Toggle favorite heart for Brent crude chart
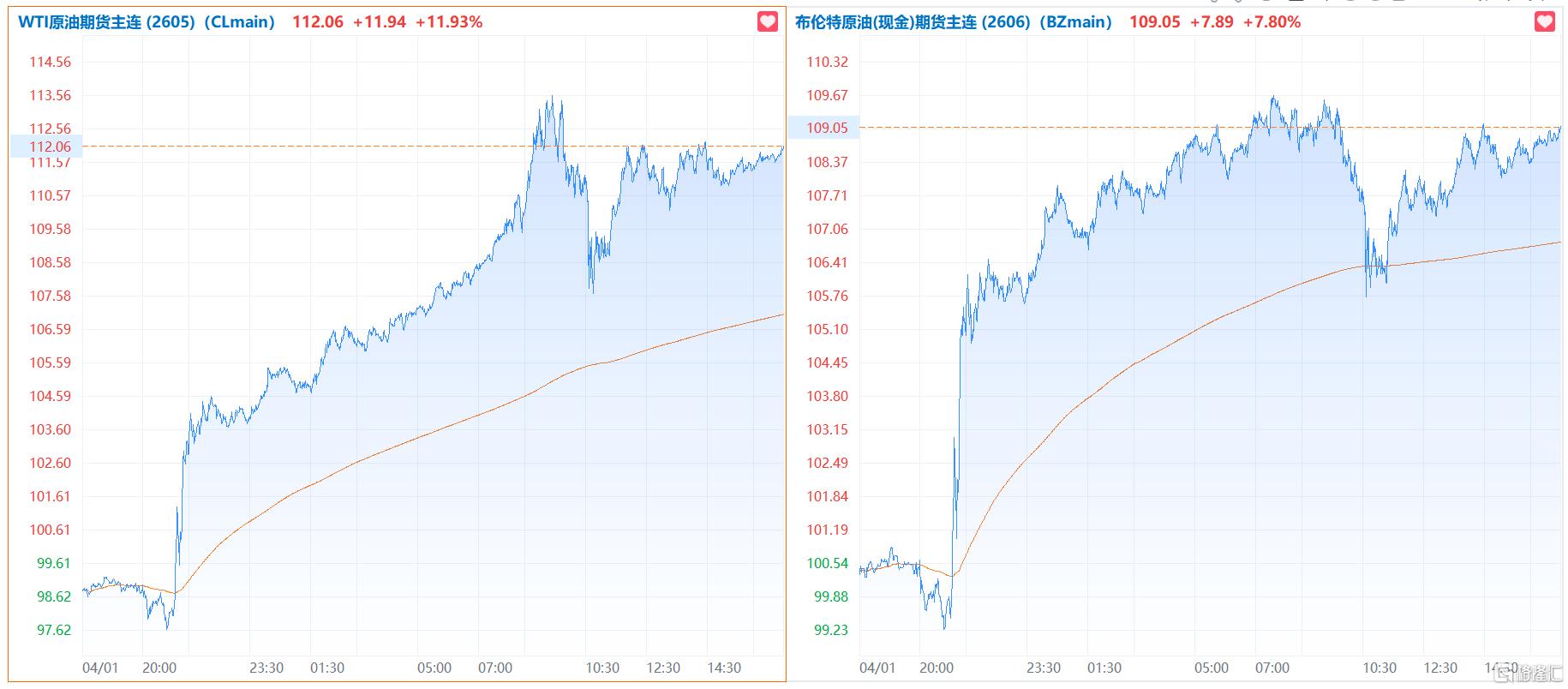 [1544, 21]
